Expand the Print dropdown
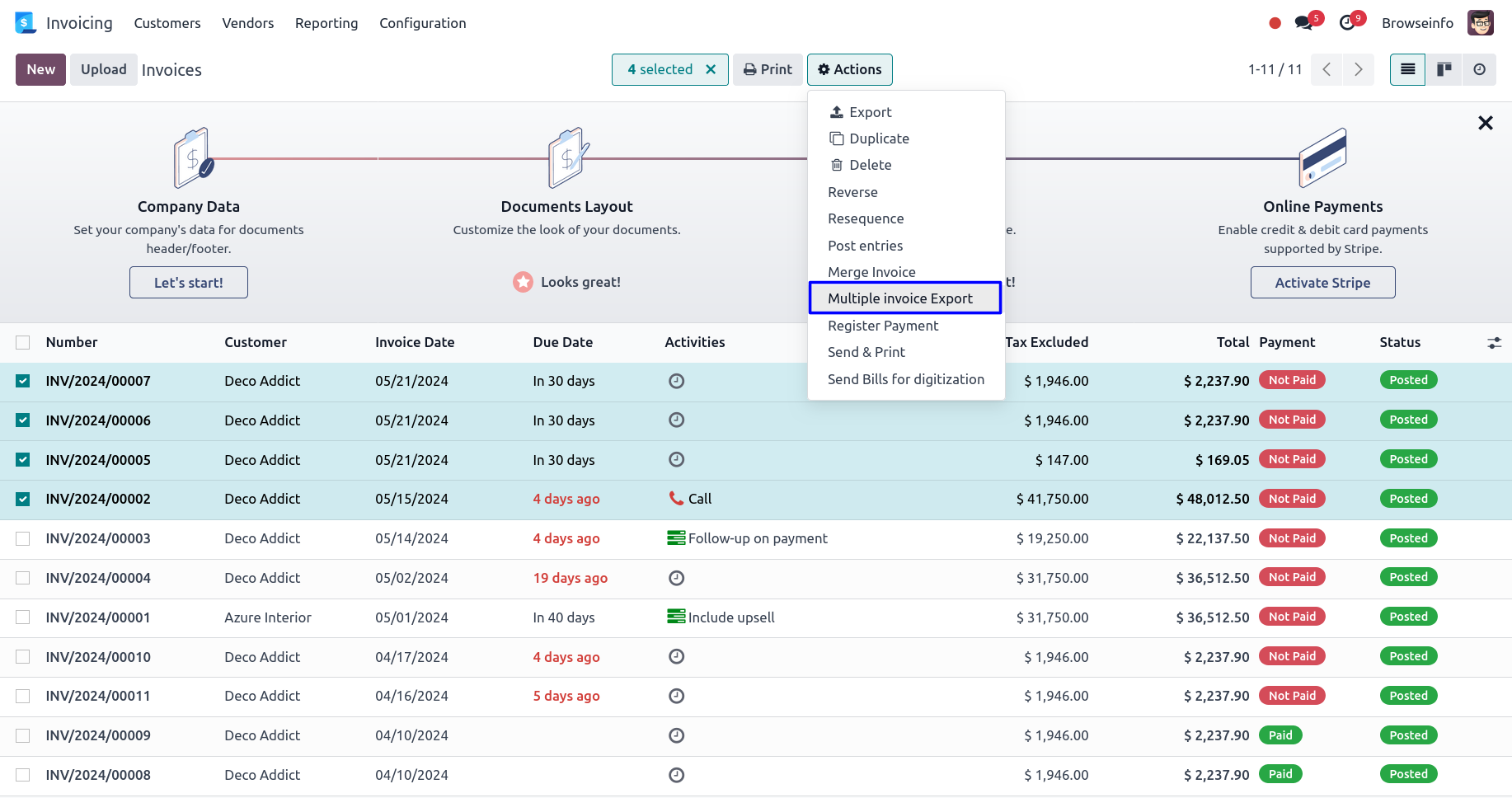The image size is (1512, 798). (768, 70)
